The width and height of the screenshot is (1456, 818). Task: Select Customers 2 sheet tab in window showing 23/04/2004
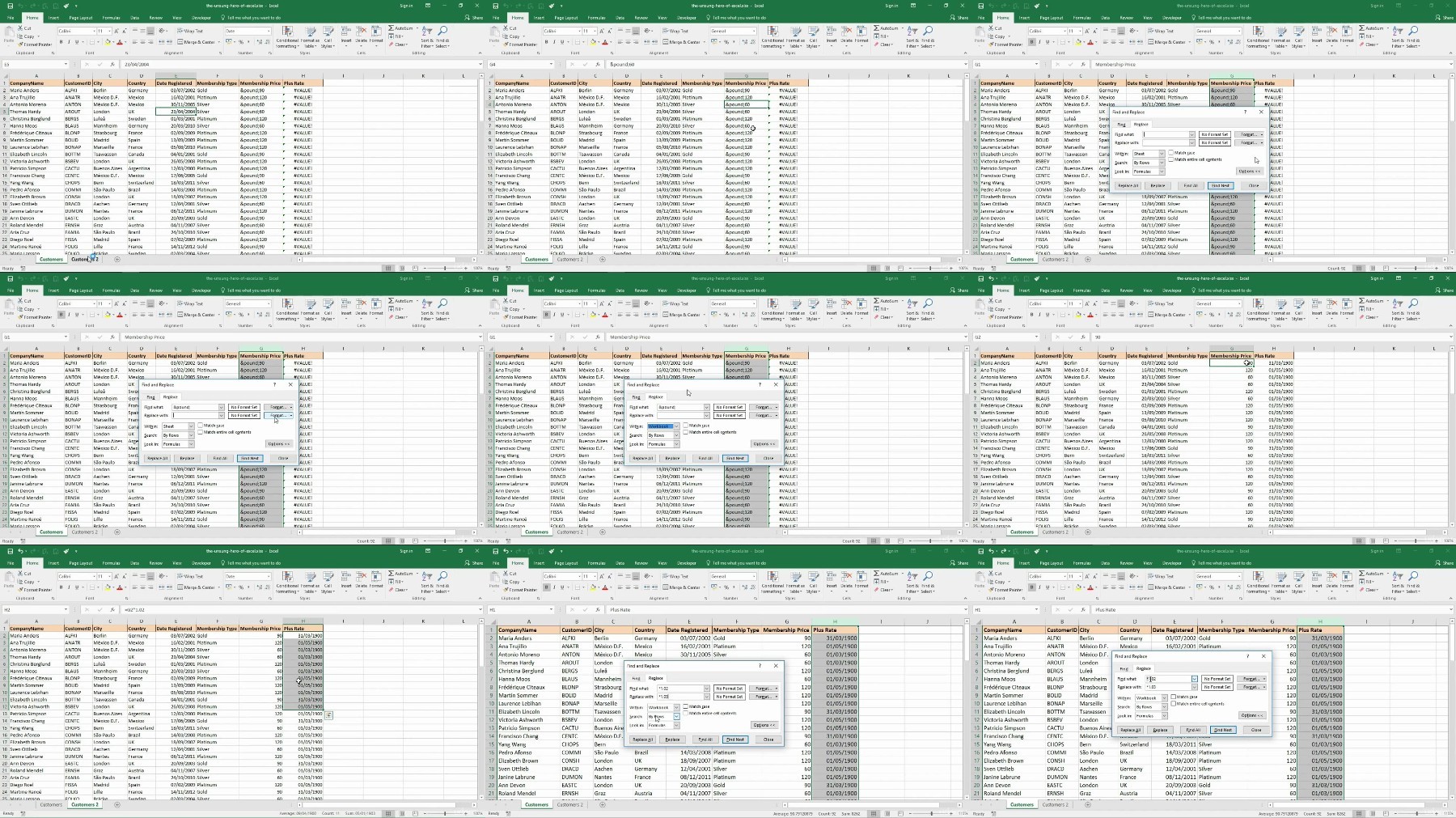pyautogui.click(x=84, y=259)
